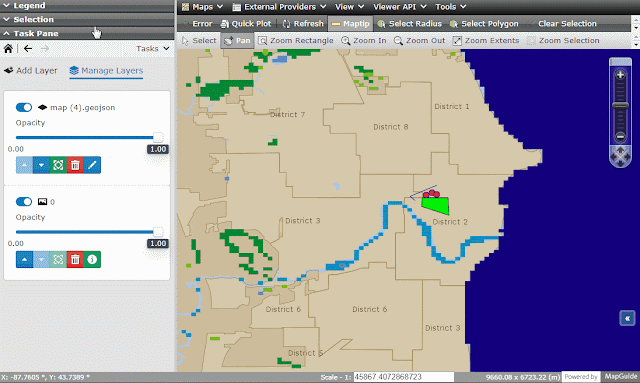The height and width of the screenshot is (383, 640).
Task: Click the home icon in Task Pane
Action: pos(8,49)
